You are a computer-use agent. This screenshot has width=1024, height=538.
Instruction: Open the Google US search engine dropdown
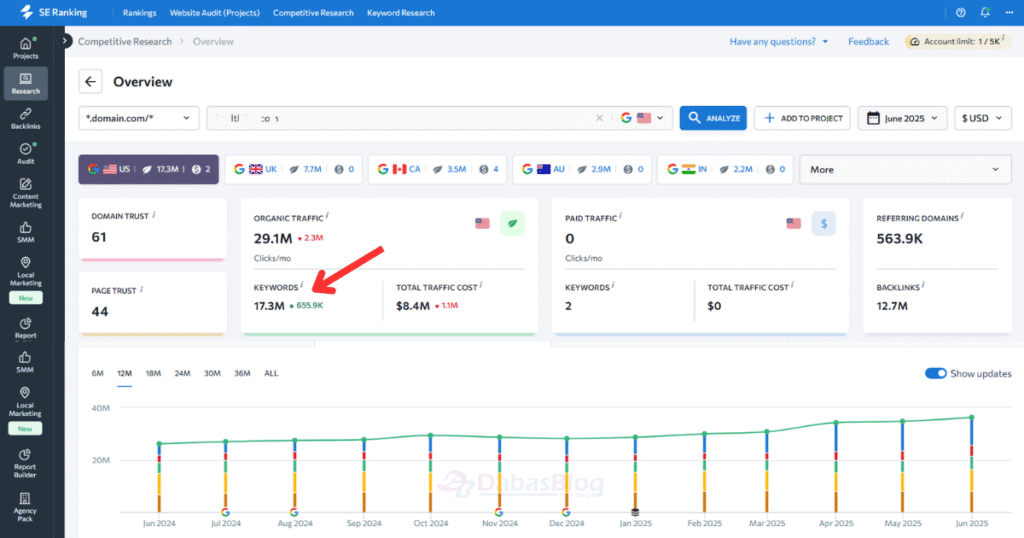point(642,118)
